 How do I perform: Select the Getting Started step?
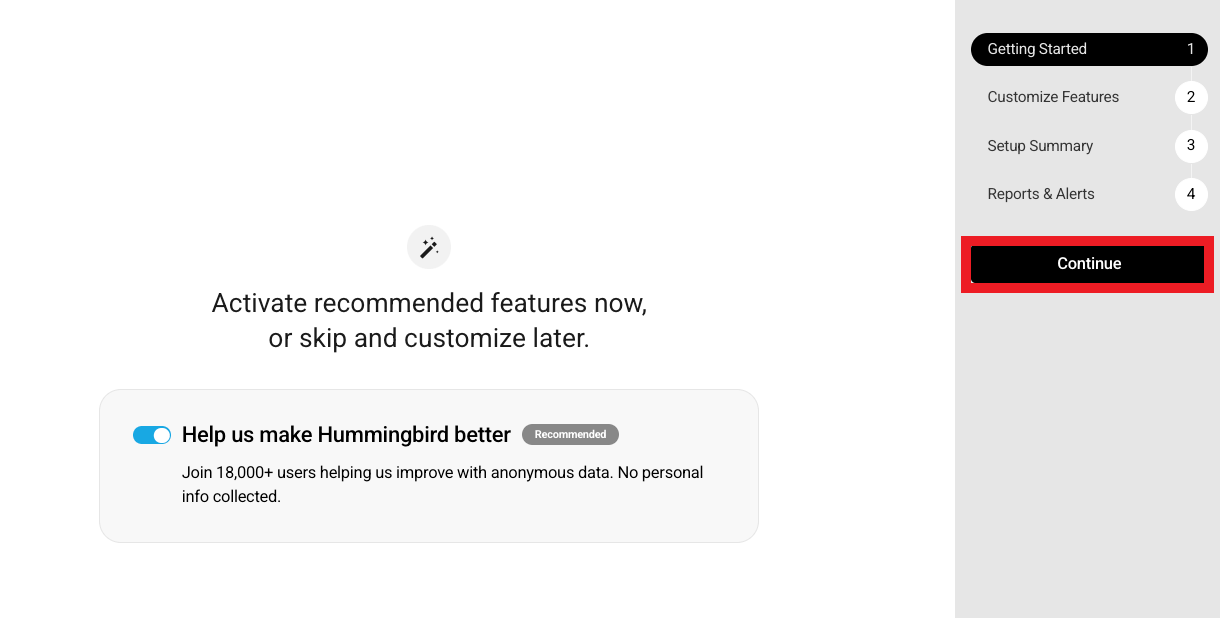(x=1037, y=49)
